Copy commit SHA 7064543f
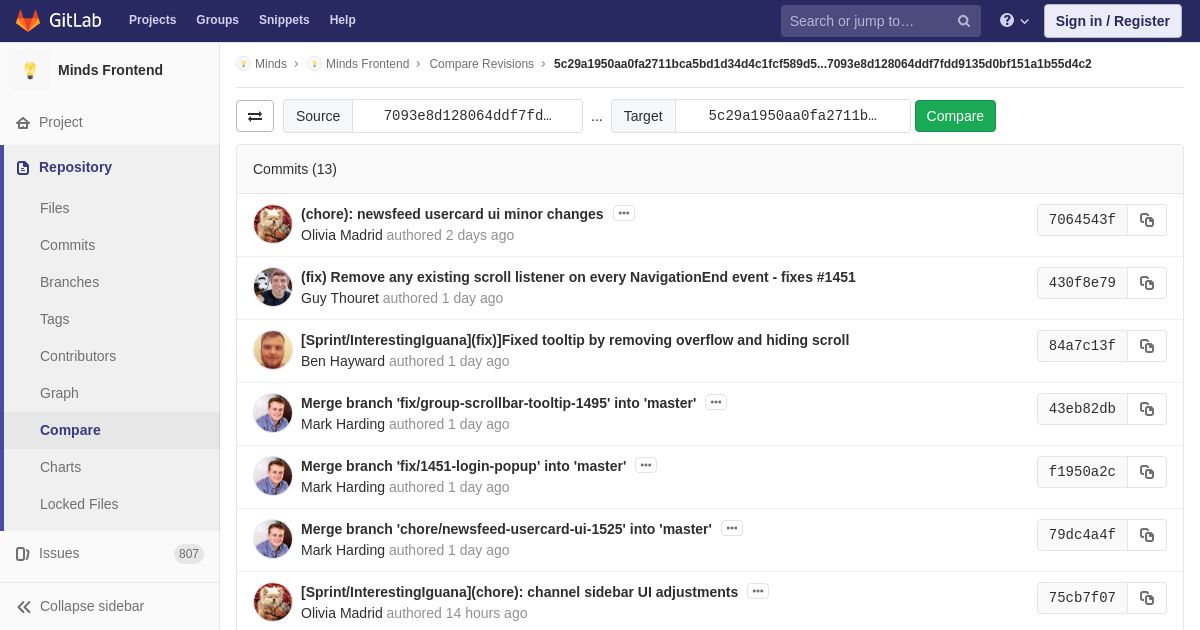Viewport: 1200px width, 630px height. (1147, 220)
